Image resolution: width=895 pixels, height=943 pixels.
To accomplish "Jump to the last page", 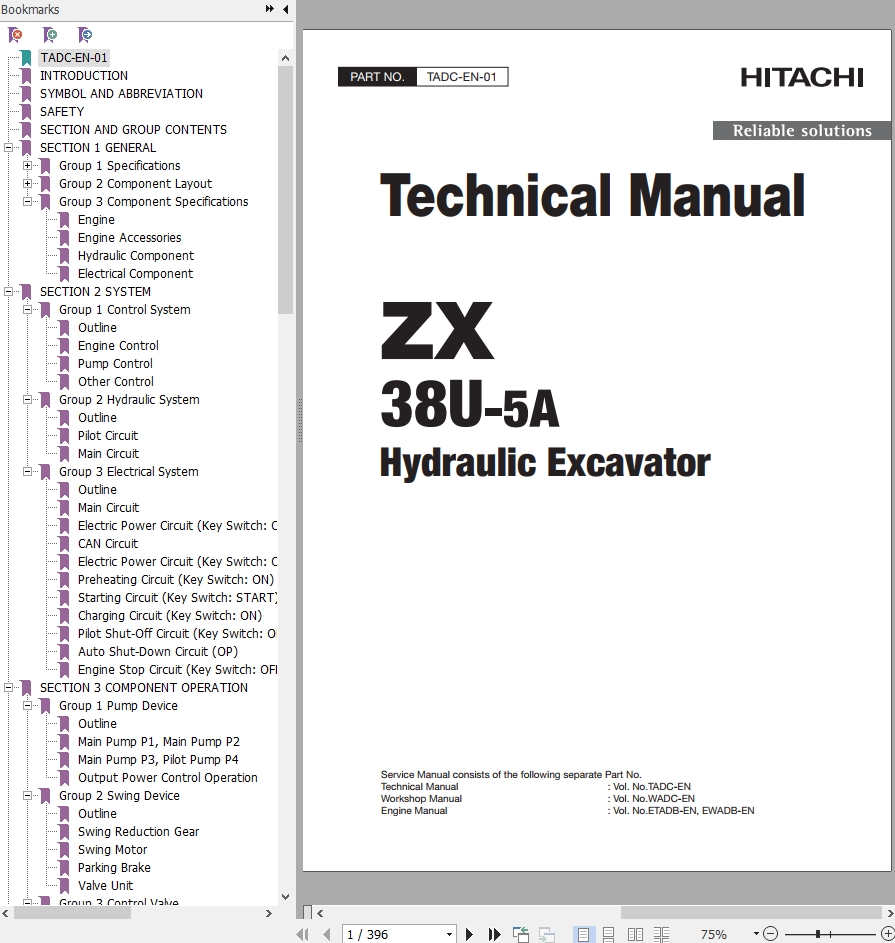I will coord(494,934).
